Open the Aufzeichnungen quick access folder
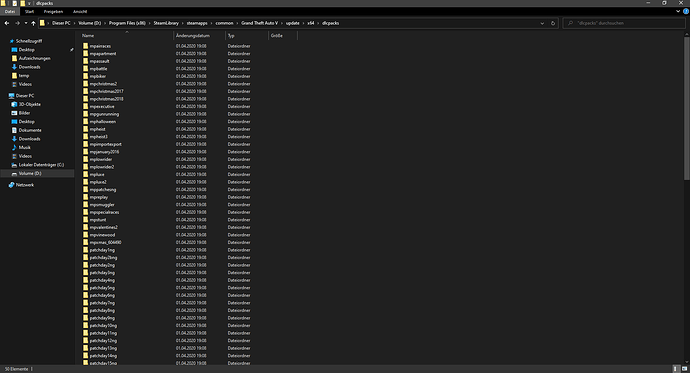Viewport: 690px width, 373px height. click(34, 58)
